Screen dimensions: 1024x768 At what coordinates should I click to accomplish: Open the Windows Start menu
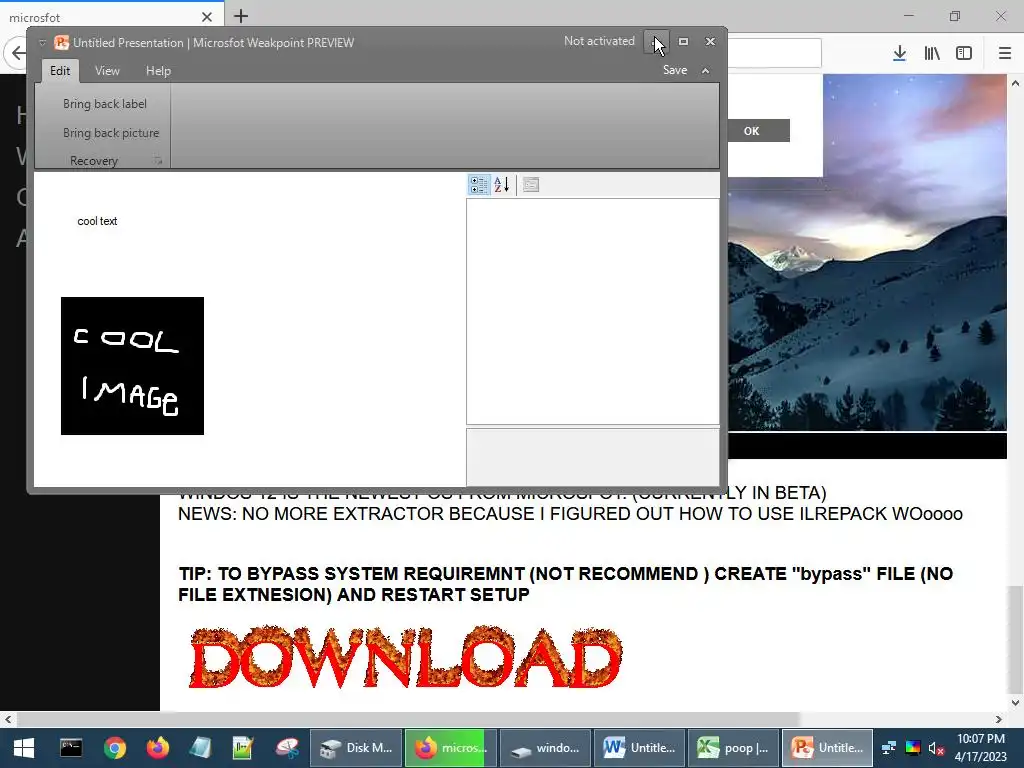tap(24, 748)
